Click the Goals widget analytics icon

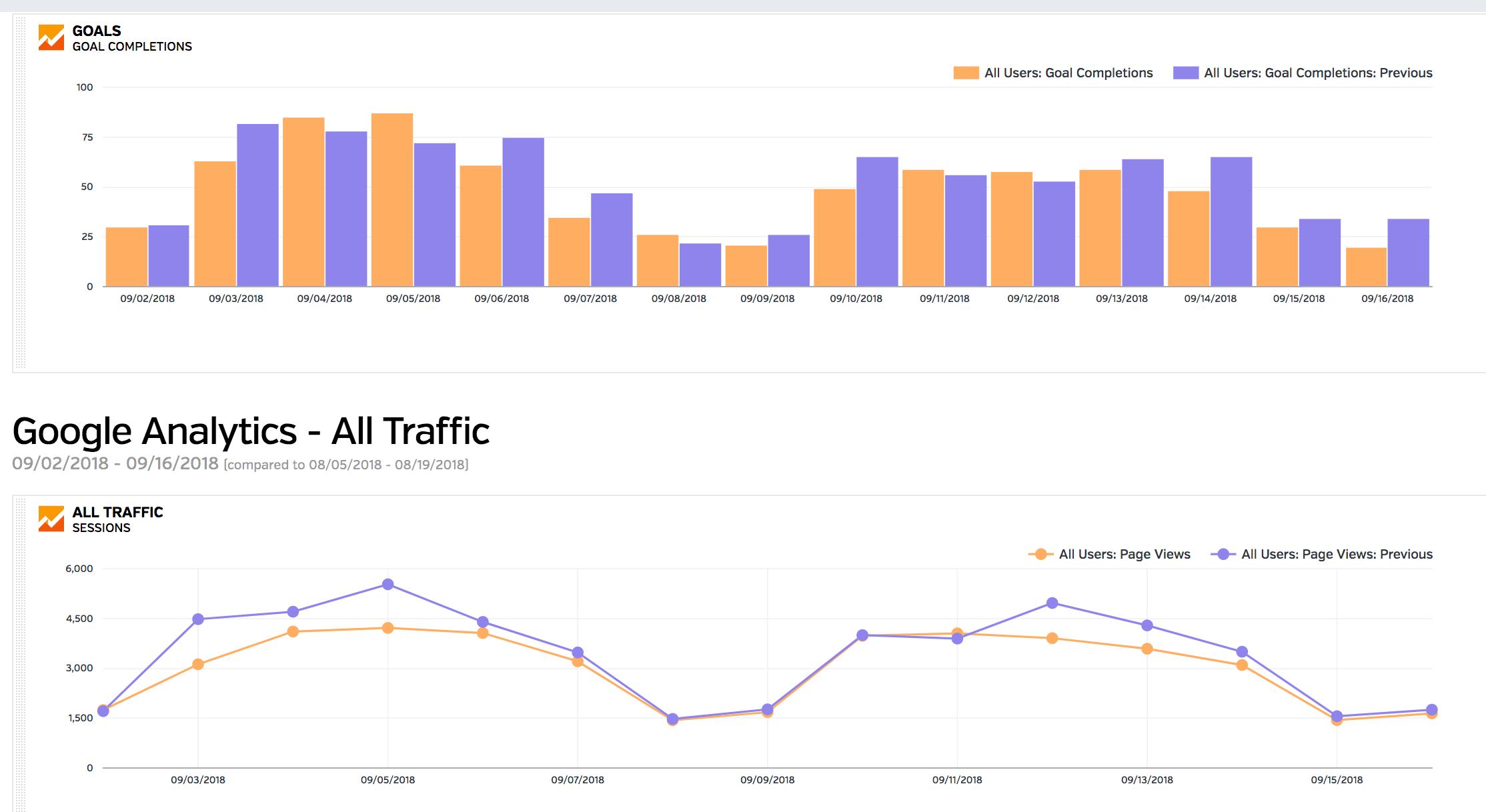point(51,38)
